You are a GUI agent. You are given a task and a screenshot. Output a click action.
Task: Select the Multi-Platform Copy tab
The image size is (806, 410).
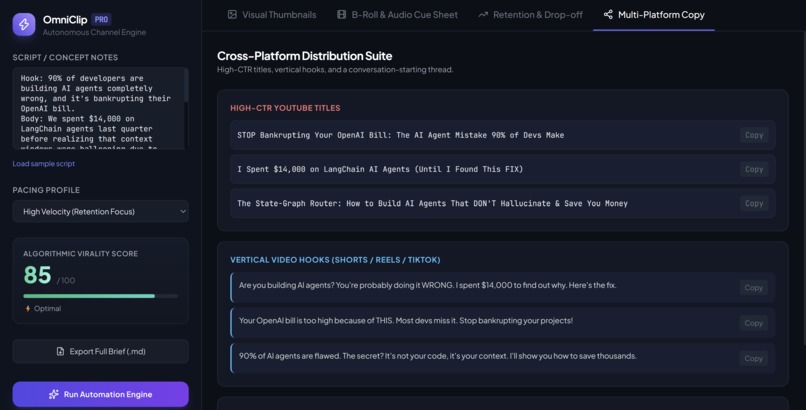pyautogui.click(x=654, y=15)
